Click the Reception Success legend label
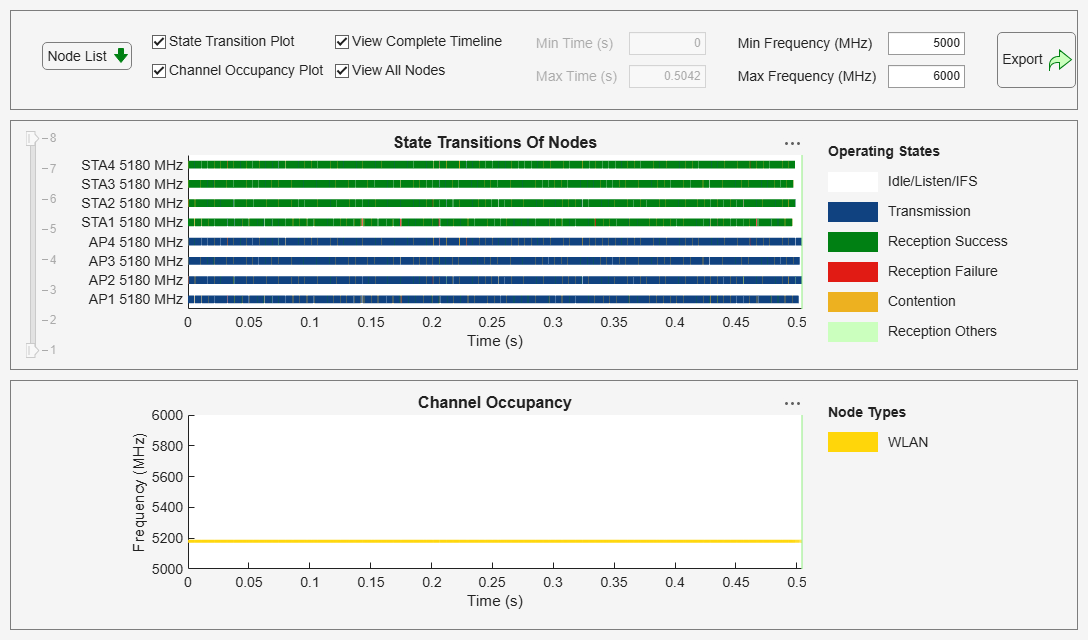The image size is (1088, 640). (x=947, y=242)
